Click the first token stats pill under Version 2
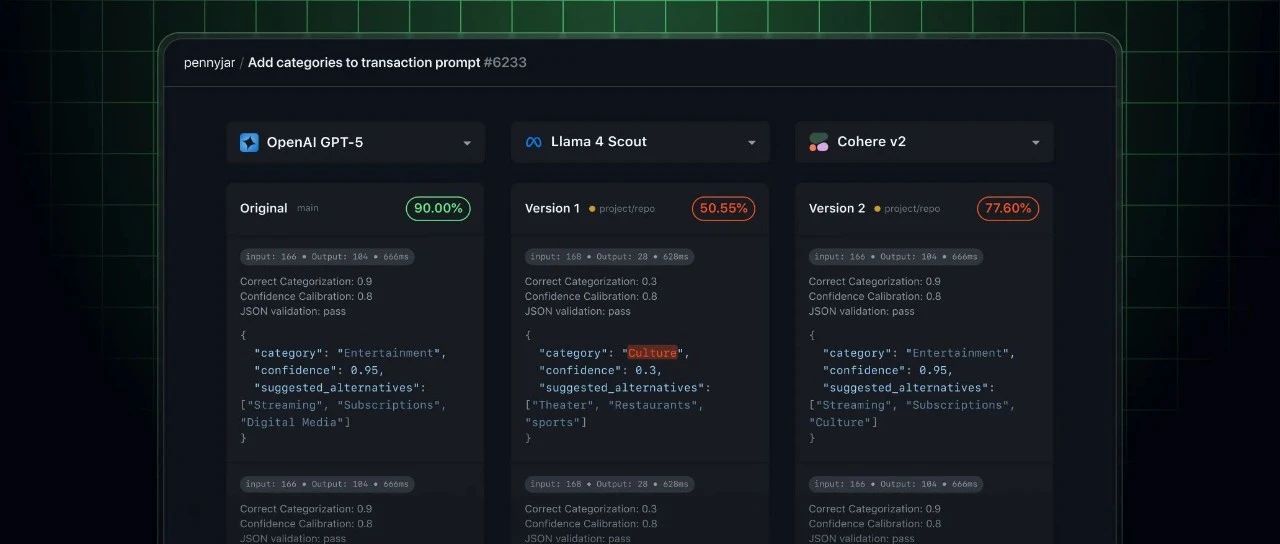 point(896,257)
